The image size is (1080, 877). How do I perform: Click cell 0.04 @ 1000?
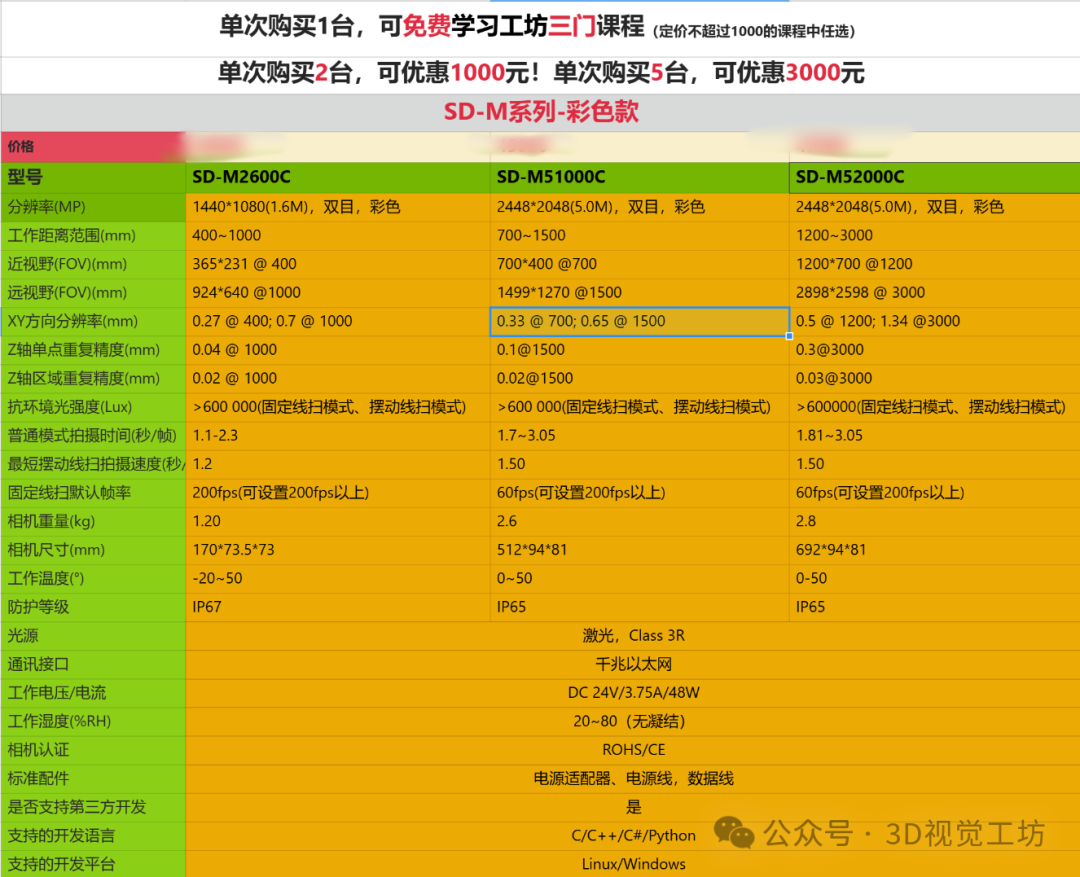(x=338, y=350)
